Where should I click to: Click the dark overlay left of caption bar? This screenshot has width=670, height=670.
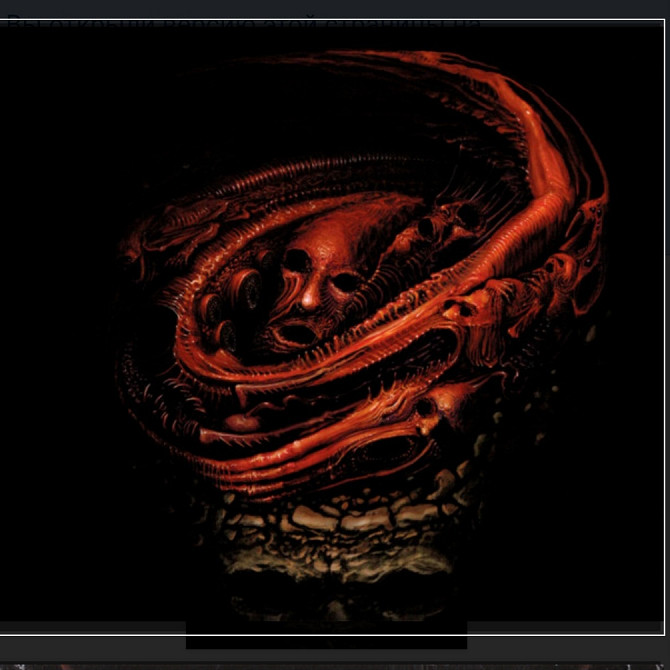point(92,642)
